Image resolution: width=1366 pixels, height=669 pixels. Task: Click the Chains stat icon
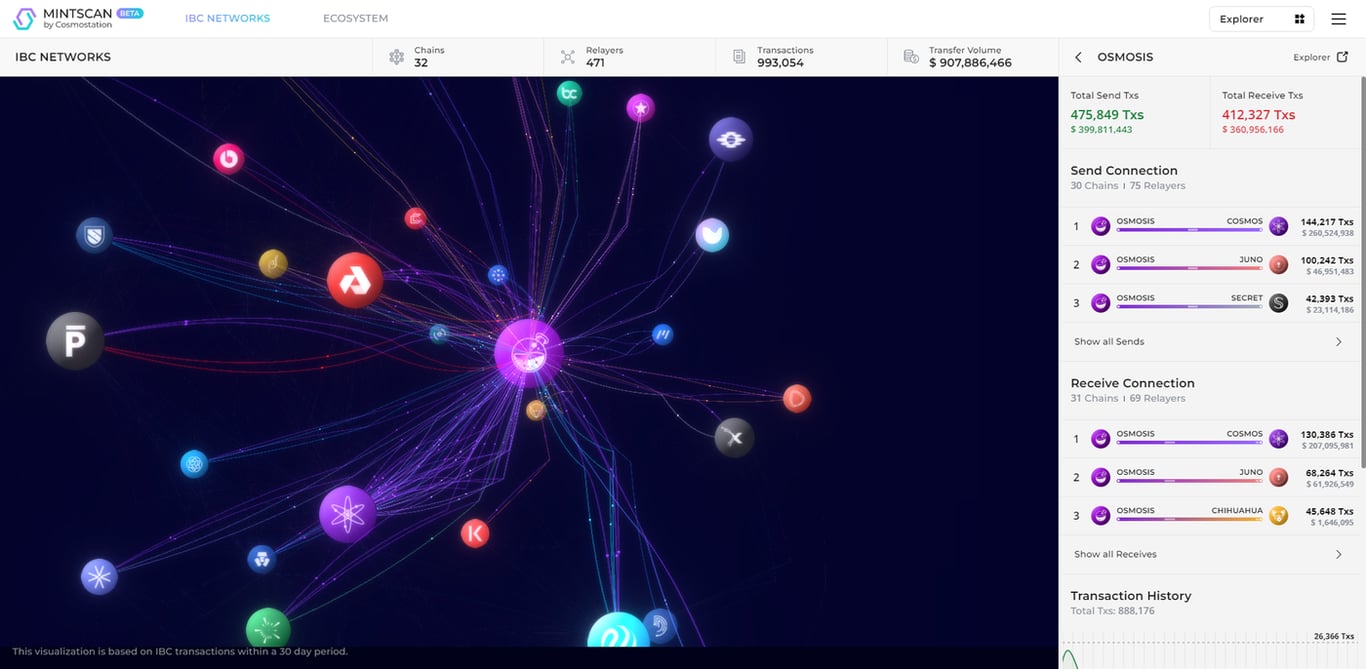[x=396, y=57]
